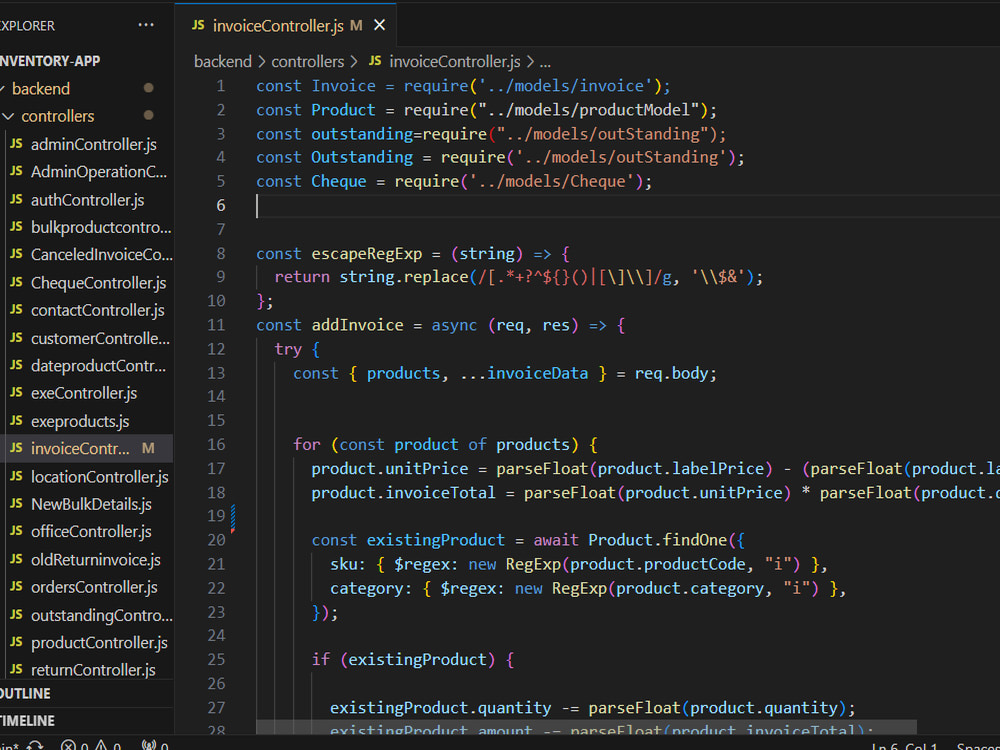Click the JS icon beside NewBulkDetails.js
The image size is (1000, 750).
pos(17,504)
